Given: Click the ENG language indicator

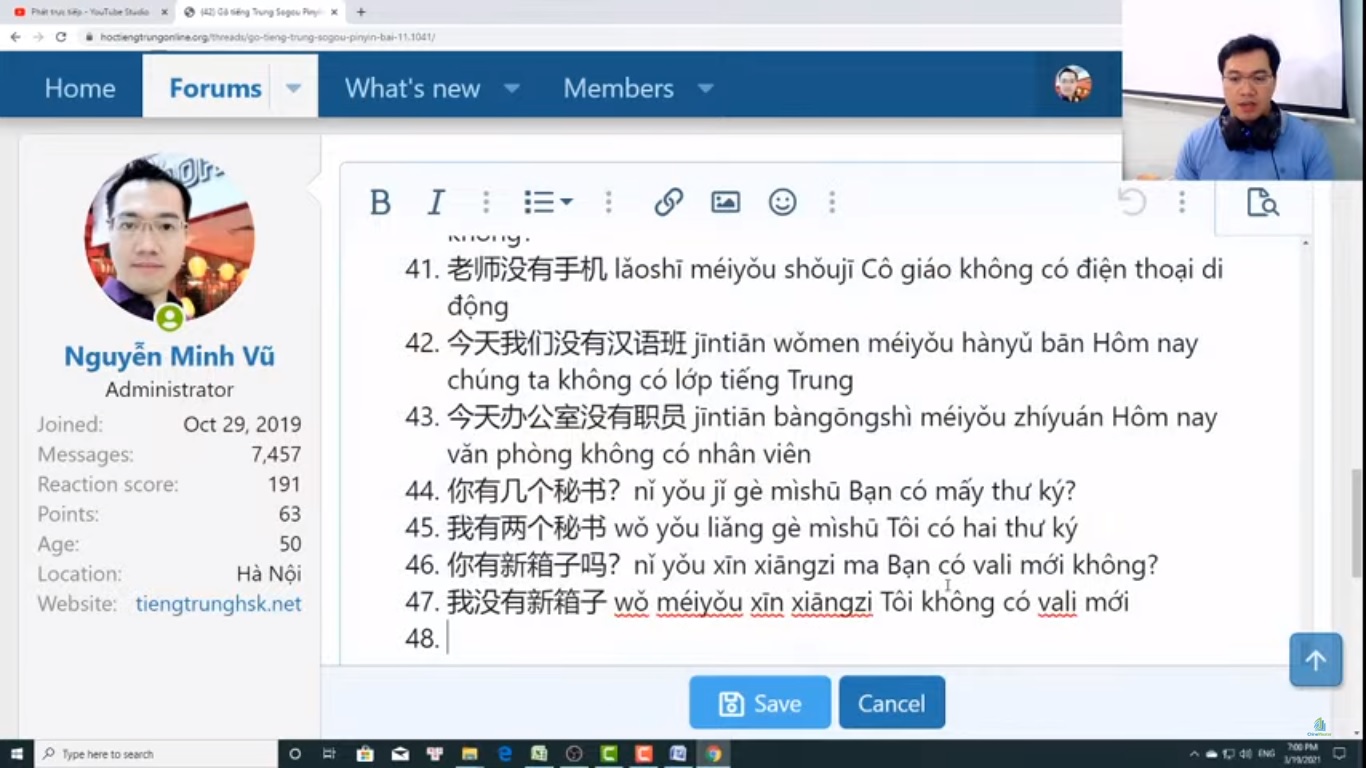Looking at the screenshot, I should click(1266, 754).
